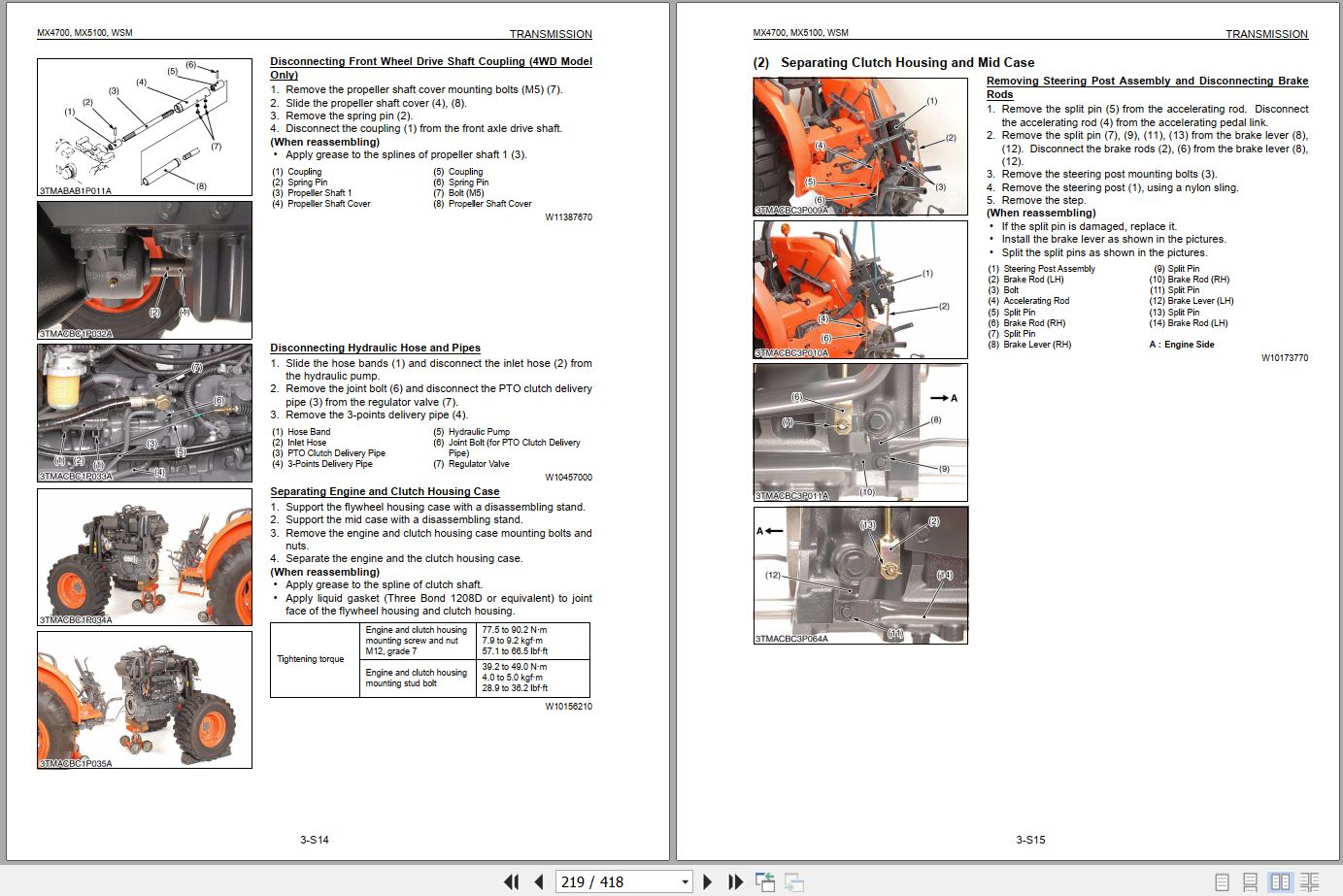This screenshot has width=1343, height=896.
Task: Switch to single page layout
Action: point(1223,881)
